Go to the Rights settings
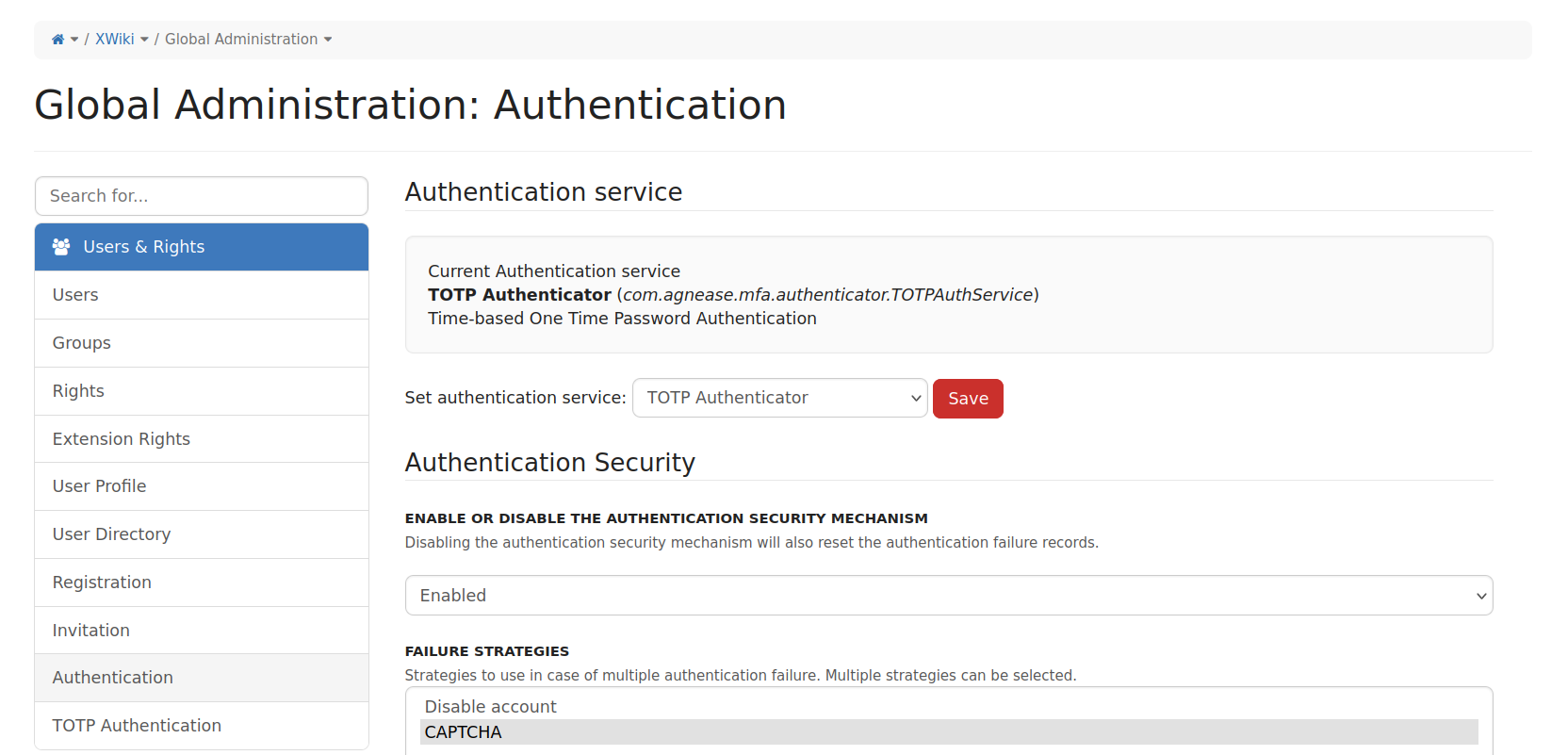The height and width of the screenshot is (755, 1568). [x=202, y=391]
